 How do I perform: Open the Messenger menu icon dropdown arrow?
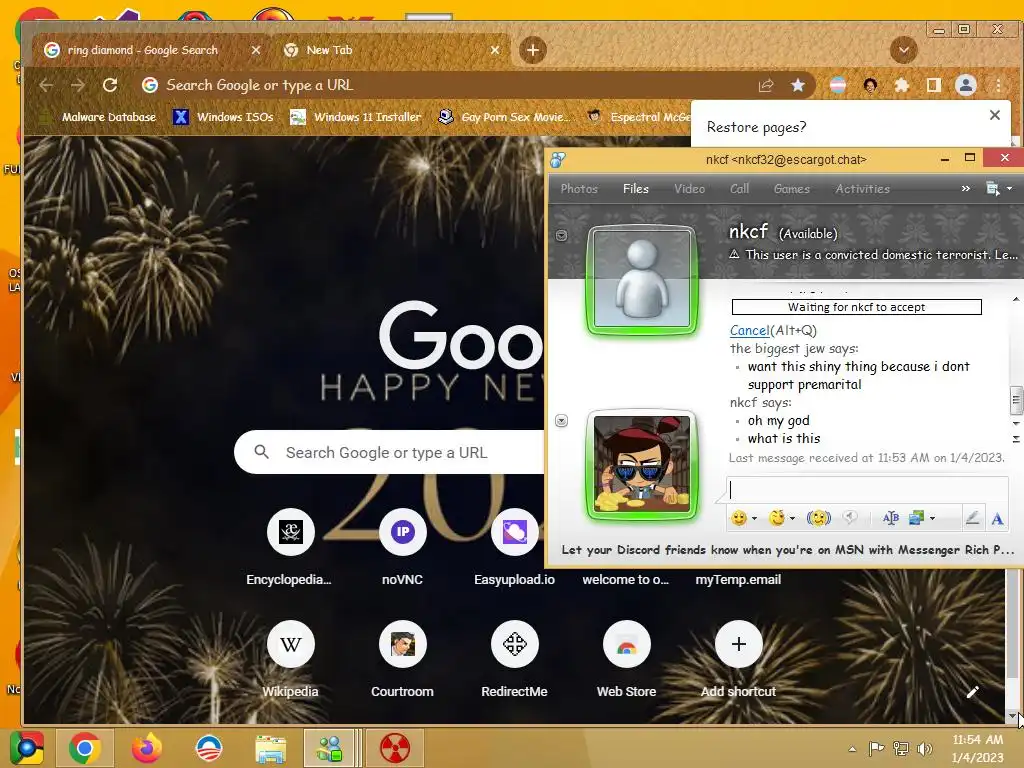click(x=1009, y=189)
